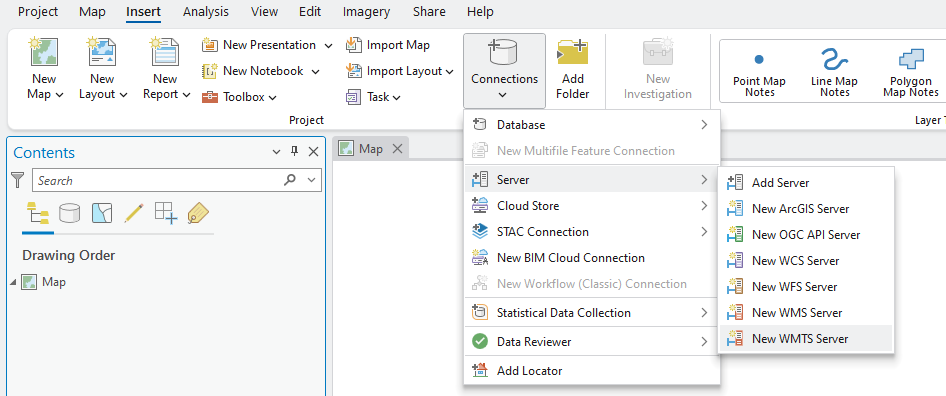
Task: Click the Contents search magnifier icon
Action: tap(290, 180)
